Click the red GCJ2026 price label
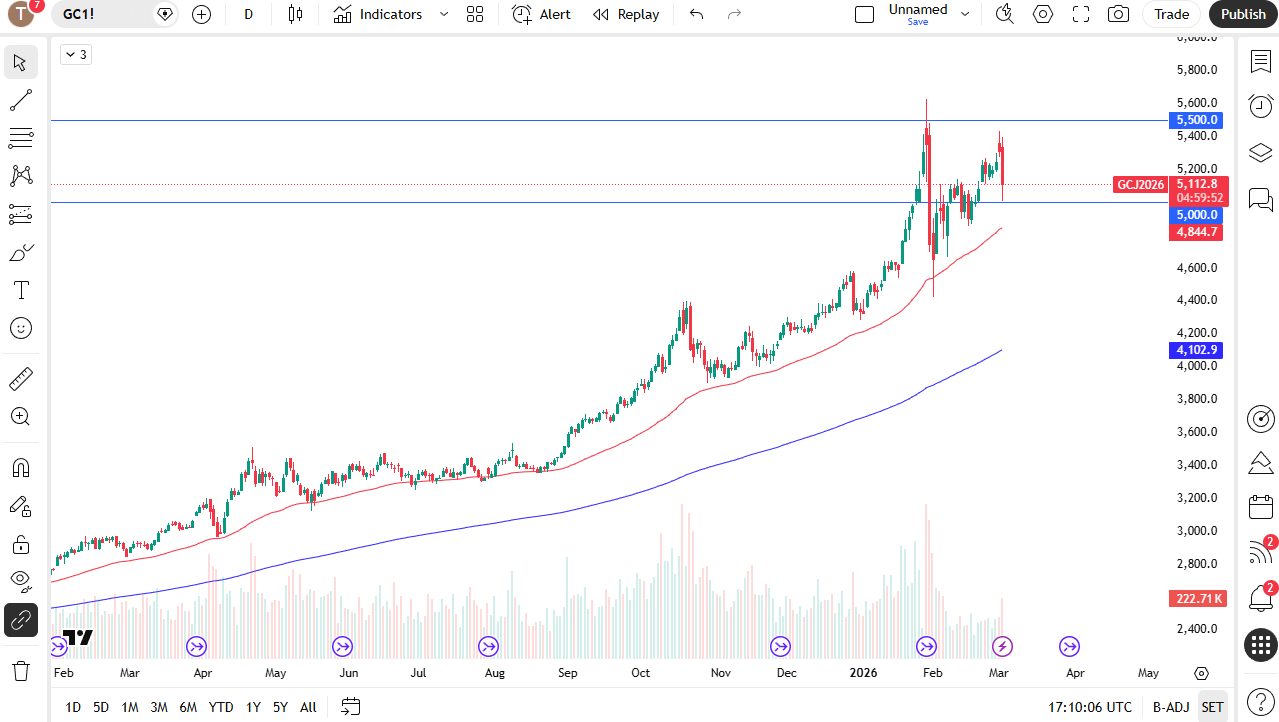Image resolution: width=1279 pixels, height=722 pixels. click(1140, 185)
